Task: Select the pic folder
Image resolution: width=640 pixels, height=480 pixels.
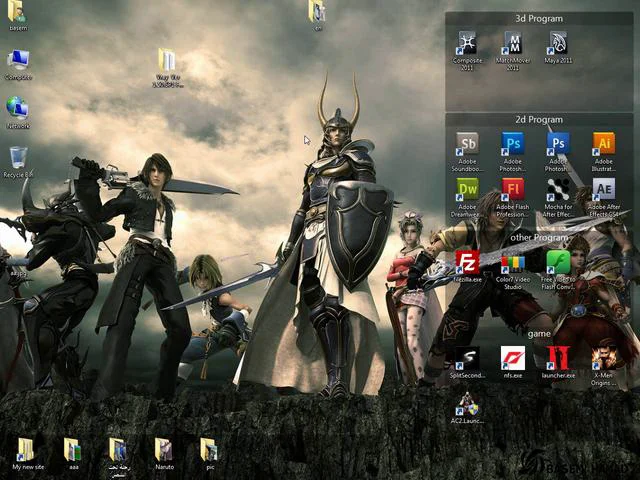Action: [210, 454]
